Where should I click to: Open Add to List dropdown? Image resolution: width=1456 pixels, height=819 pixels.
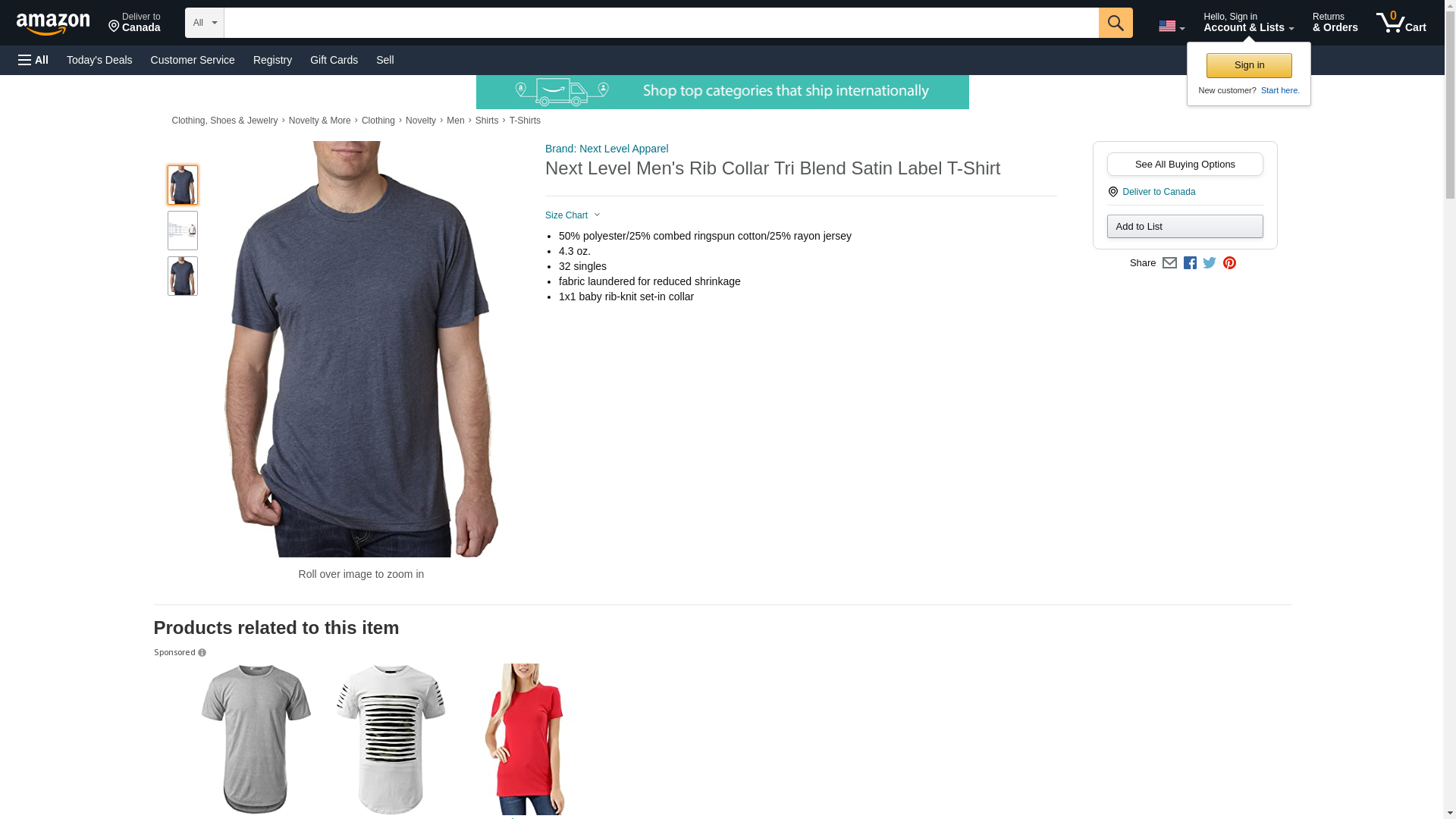[x=1185, y=227]
